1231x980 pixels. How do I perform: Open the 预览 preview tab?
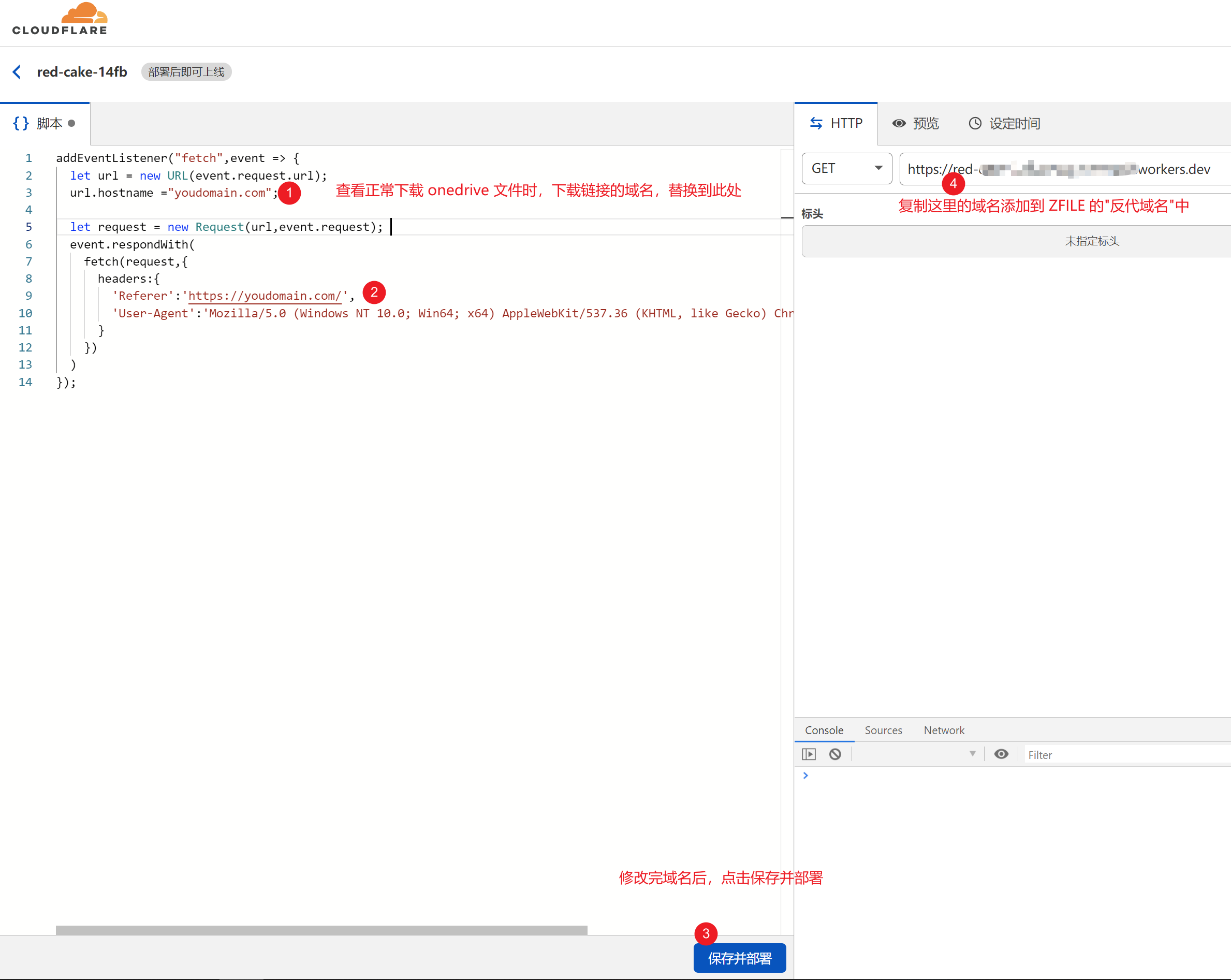915,123
